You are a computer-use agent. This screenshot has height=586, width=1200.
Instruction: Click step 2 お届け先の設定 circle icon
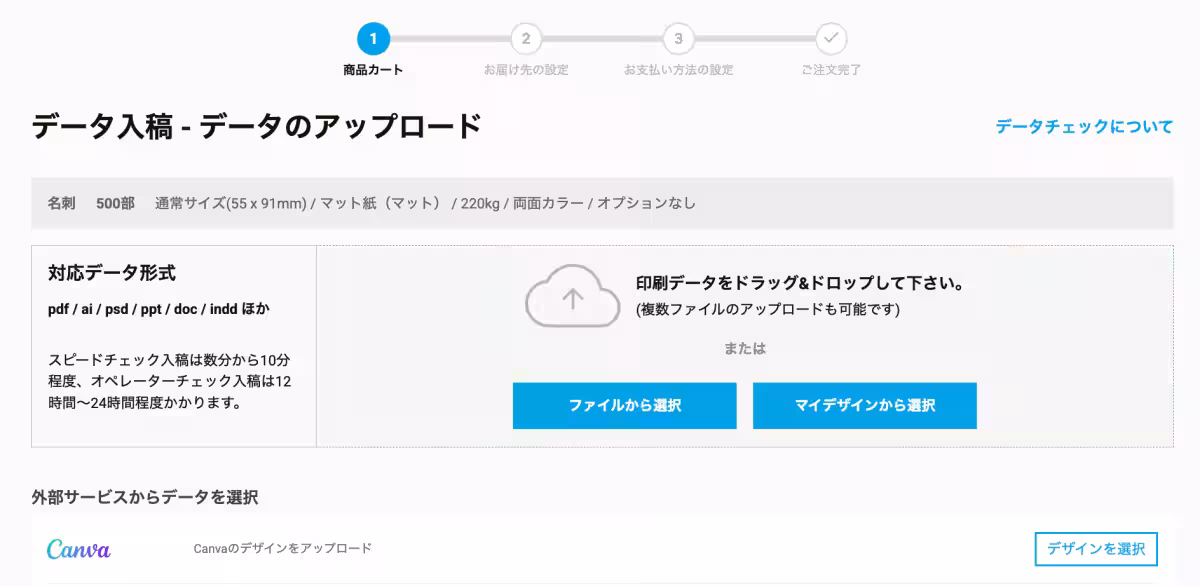click(526, 40)
